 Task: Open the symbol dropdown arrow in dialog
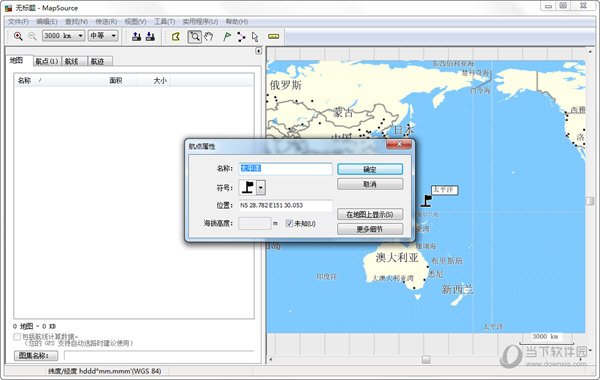tap(261, 188)
